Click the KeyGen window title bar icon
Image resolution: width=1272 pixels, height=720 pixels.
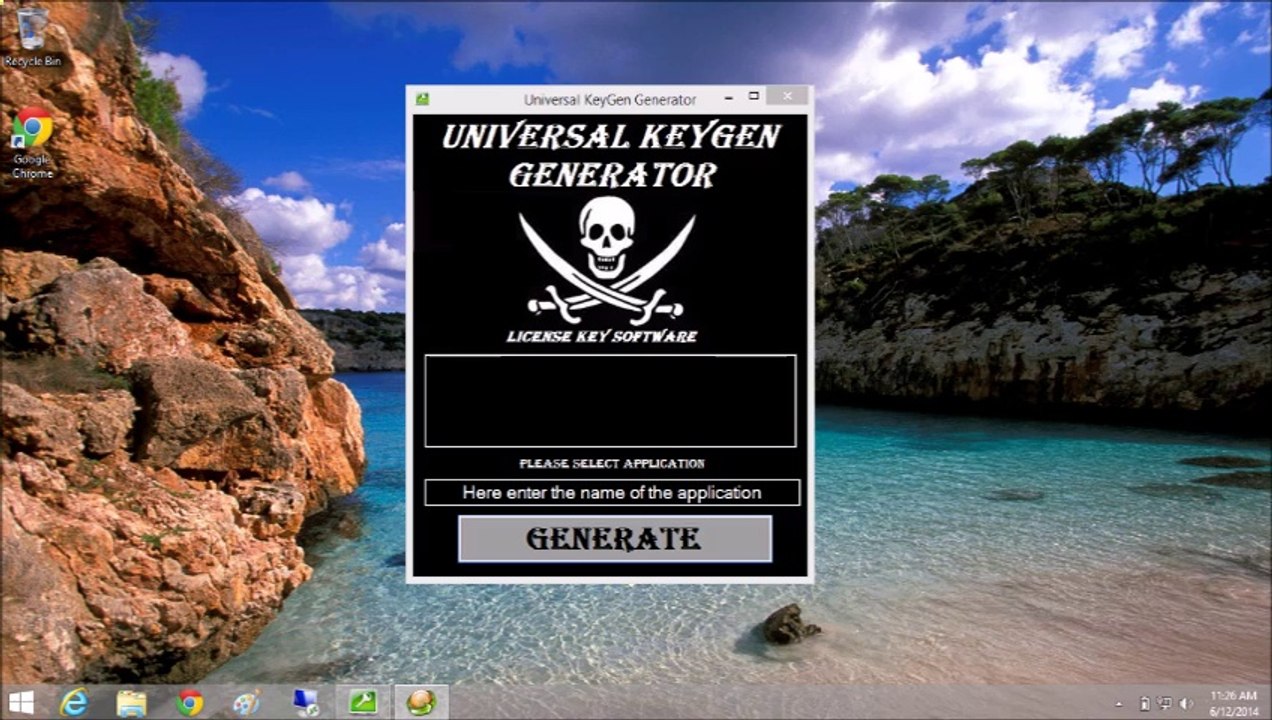[x=423, y=99]
